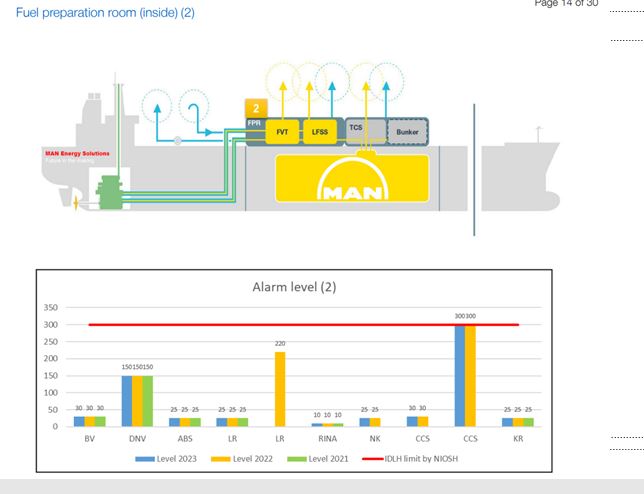
Task: Click the KR axis label
Action: (x=518, y=439)
